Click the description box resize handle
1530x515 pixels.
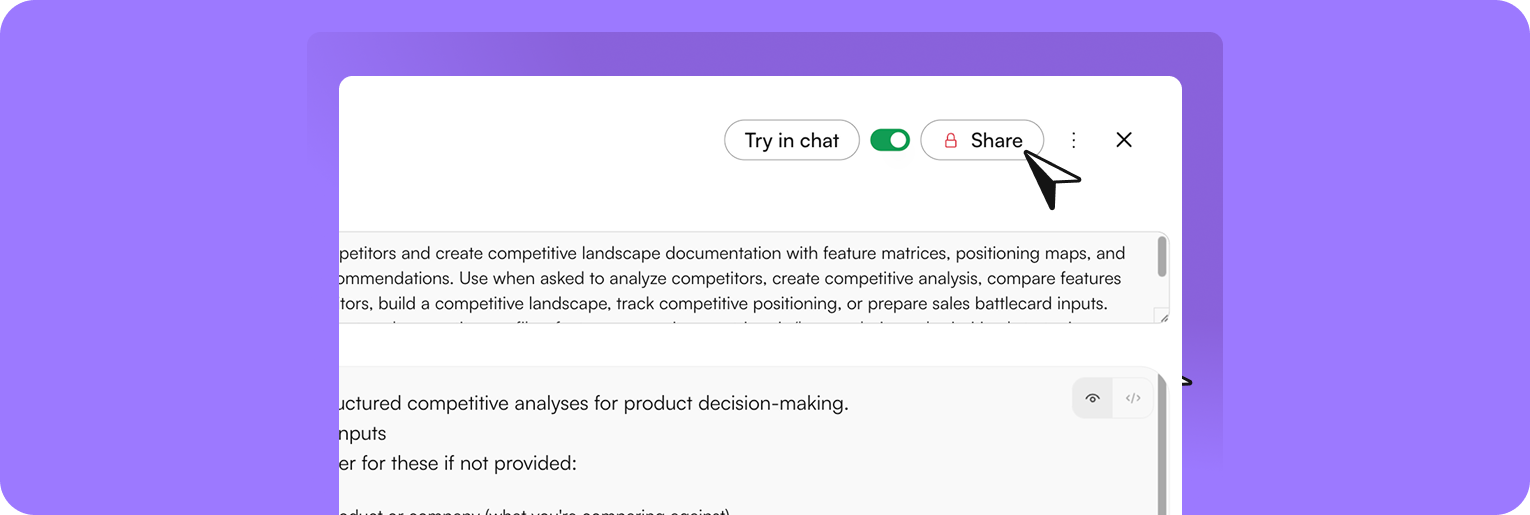(x=1160, y=316)
